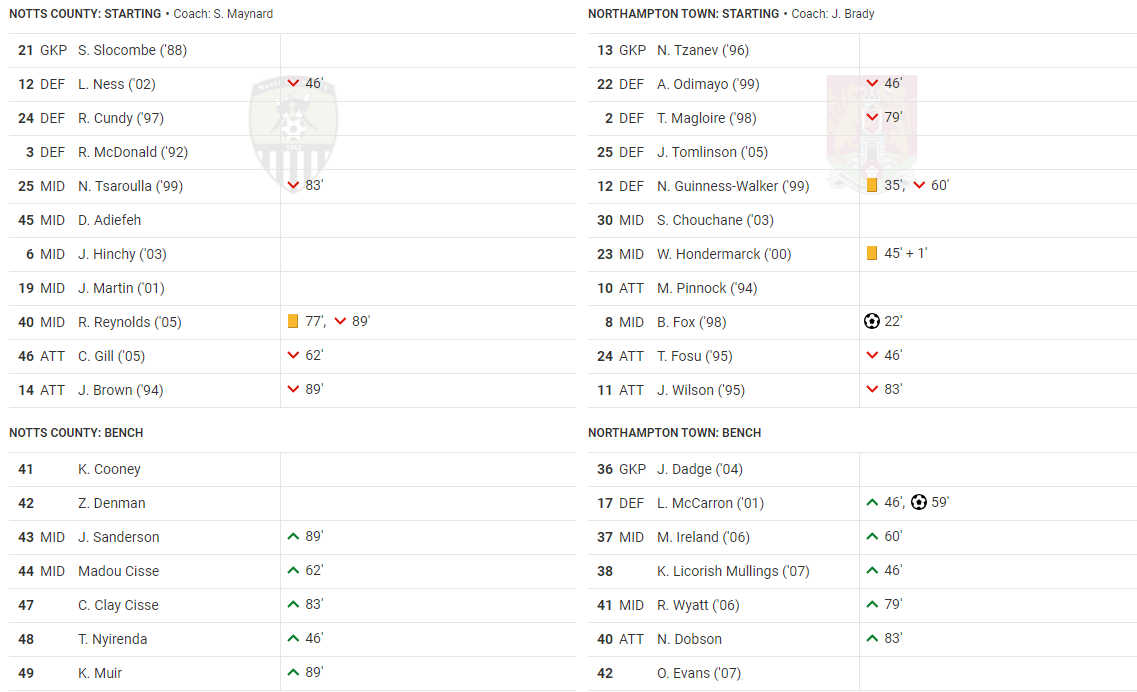Viewport: 1137px width, 692px height.
Task: Click the Notts County club crest
Action: tap(293, 135)
